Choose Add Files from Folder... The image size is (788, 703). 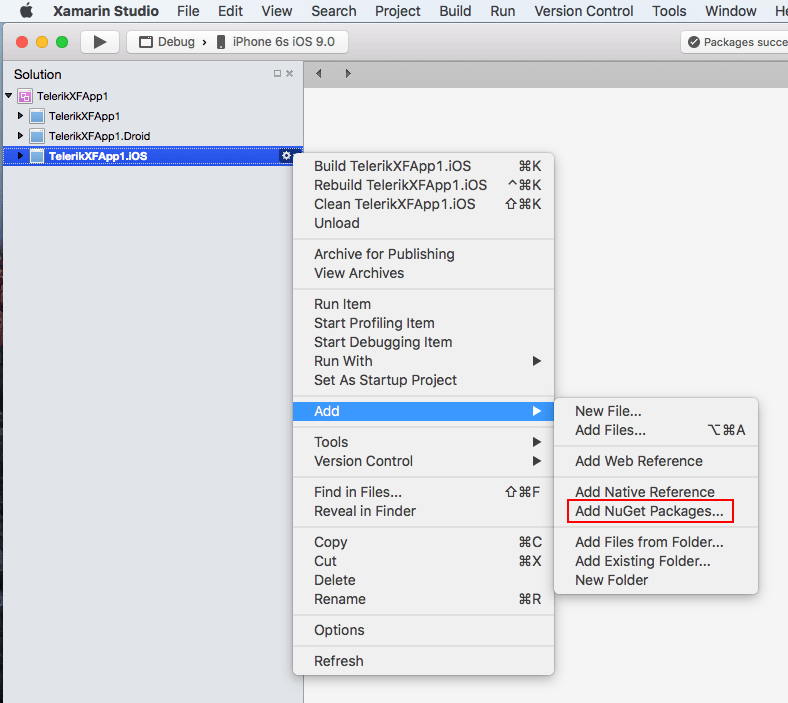(x=656, y=542)
